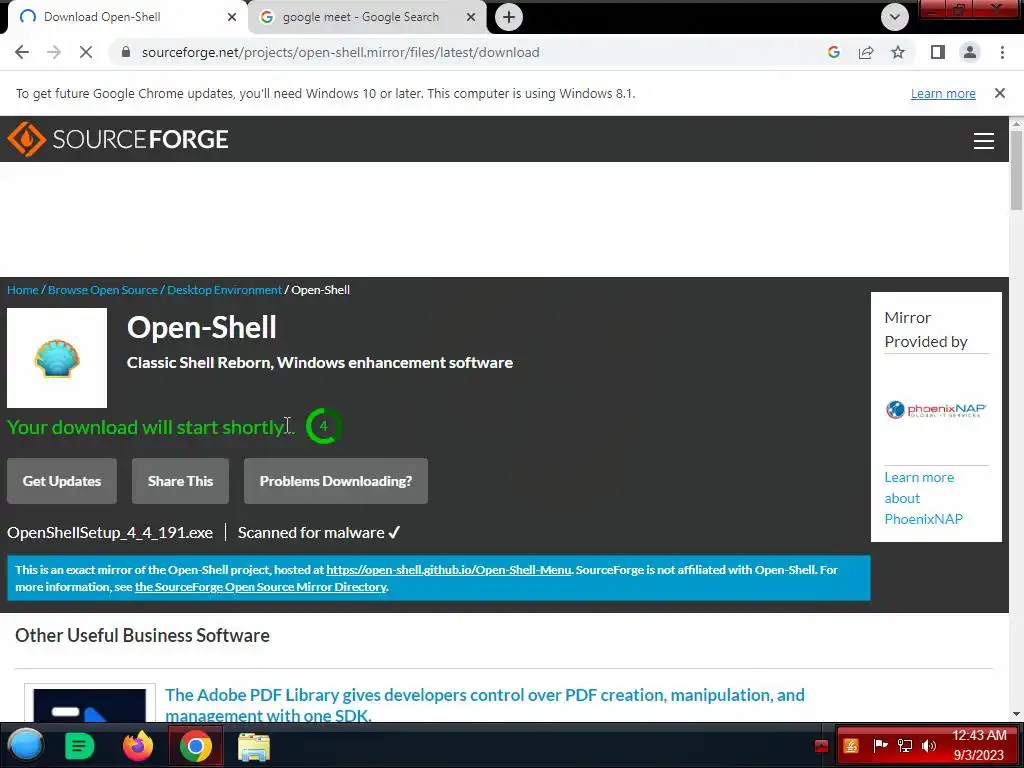
Task: Open the SourceForge Open Source Mirror Directory link
Action: pyautogui.click(x=261, y=587)
